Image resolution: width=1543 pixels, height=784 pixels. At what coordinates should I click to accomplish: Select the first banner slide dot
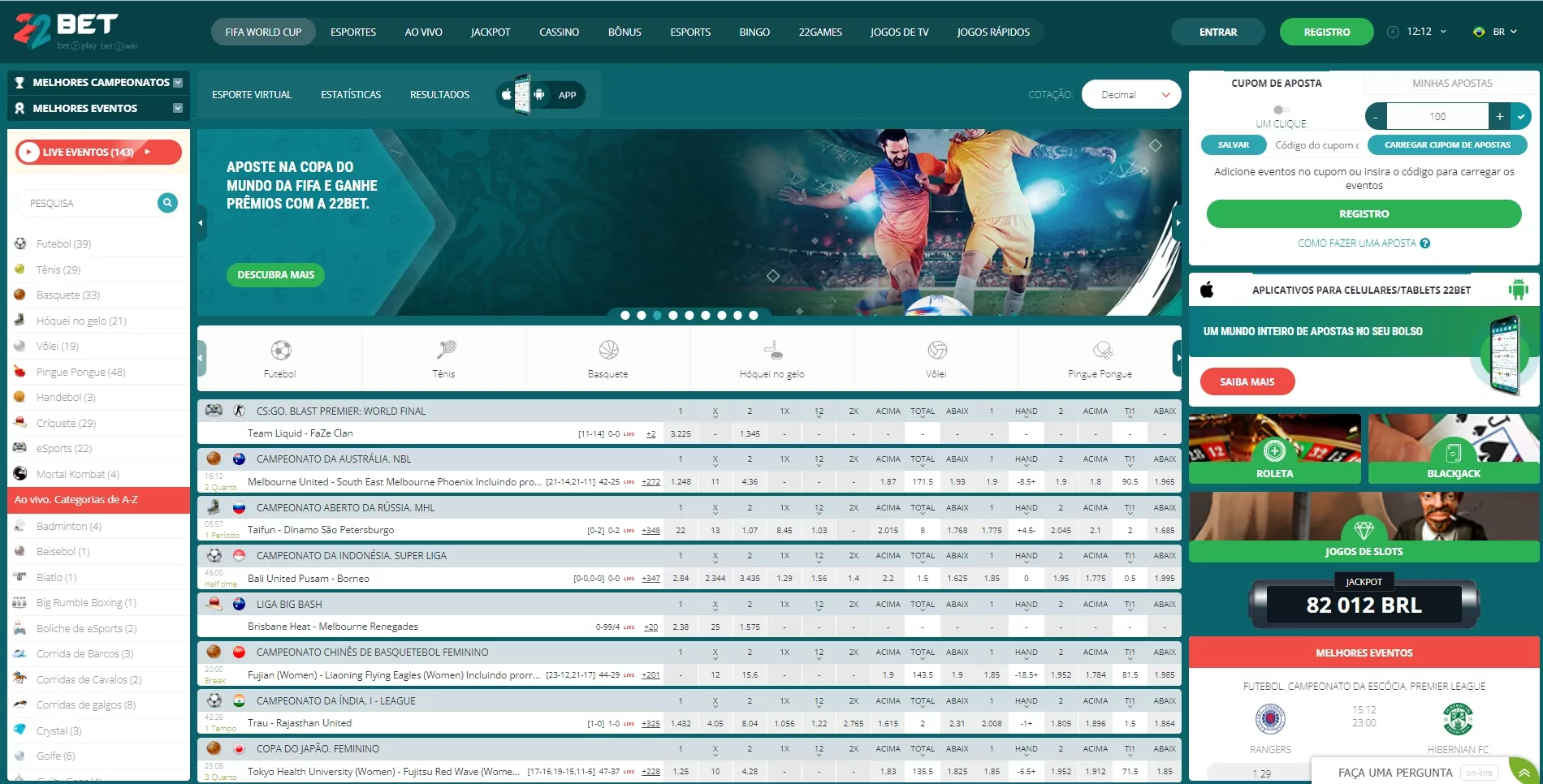625,316
